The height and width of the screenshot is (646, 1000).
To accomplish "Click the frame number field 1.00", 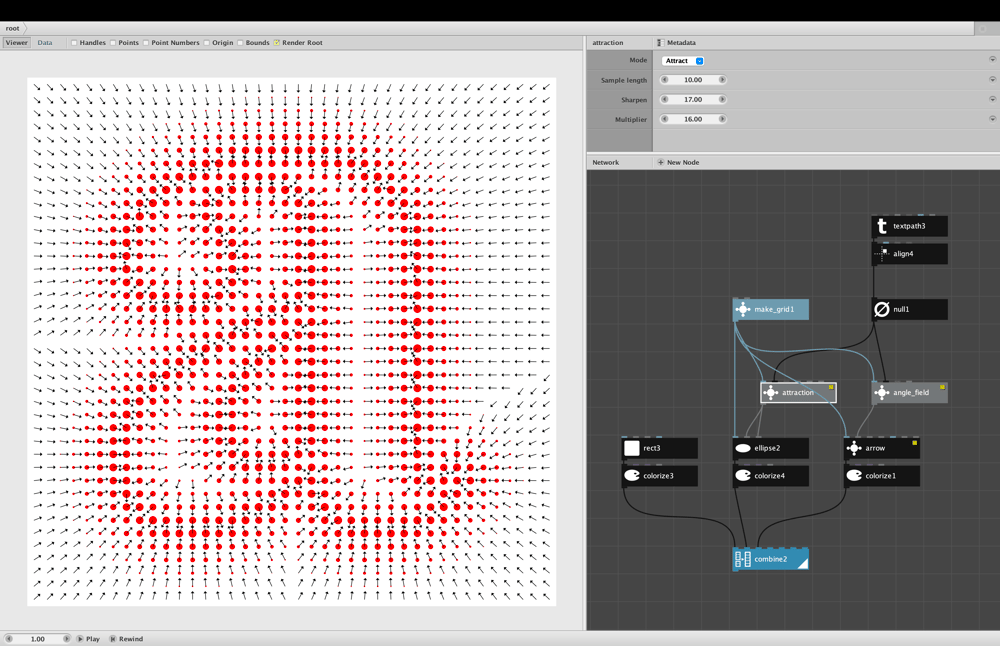I will (x=38, y=639).
